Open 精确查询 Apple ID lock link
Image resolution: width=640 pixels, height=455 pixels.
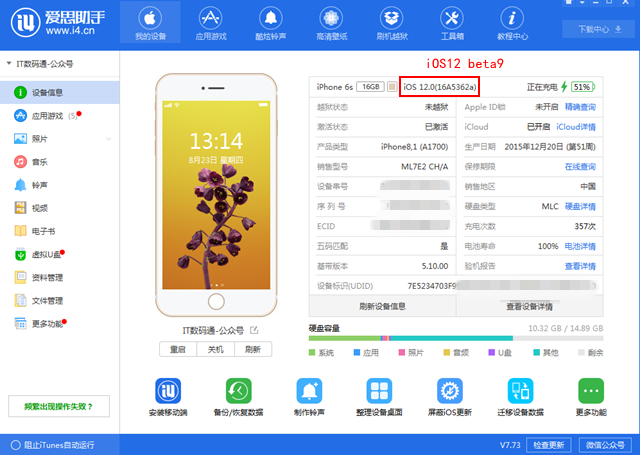click(580, 107)
